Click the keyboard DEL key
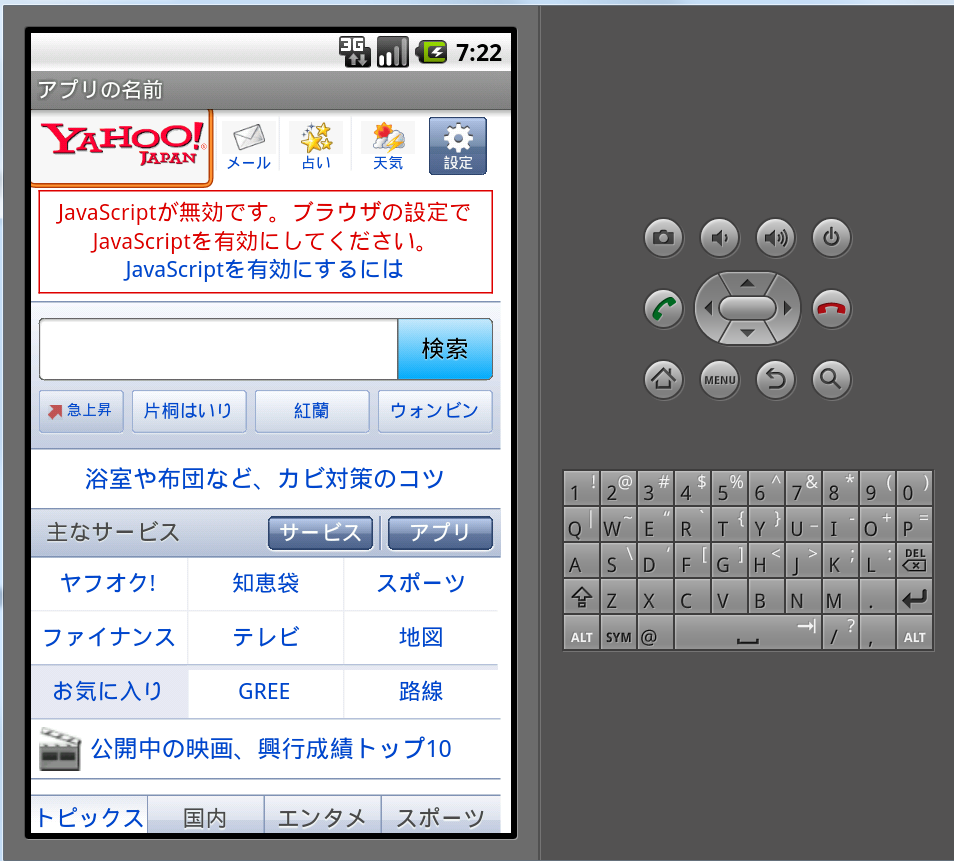 [914, 560]
